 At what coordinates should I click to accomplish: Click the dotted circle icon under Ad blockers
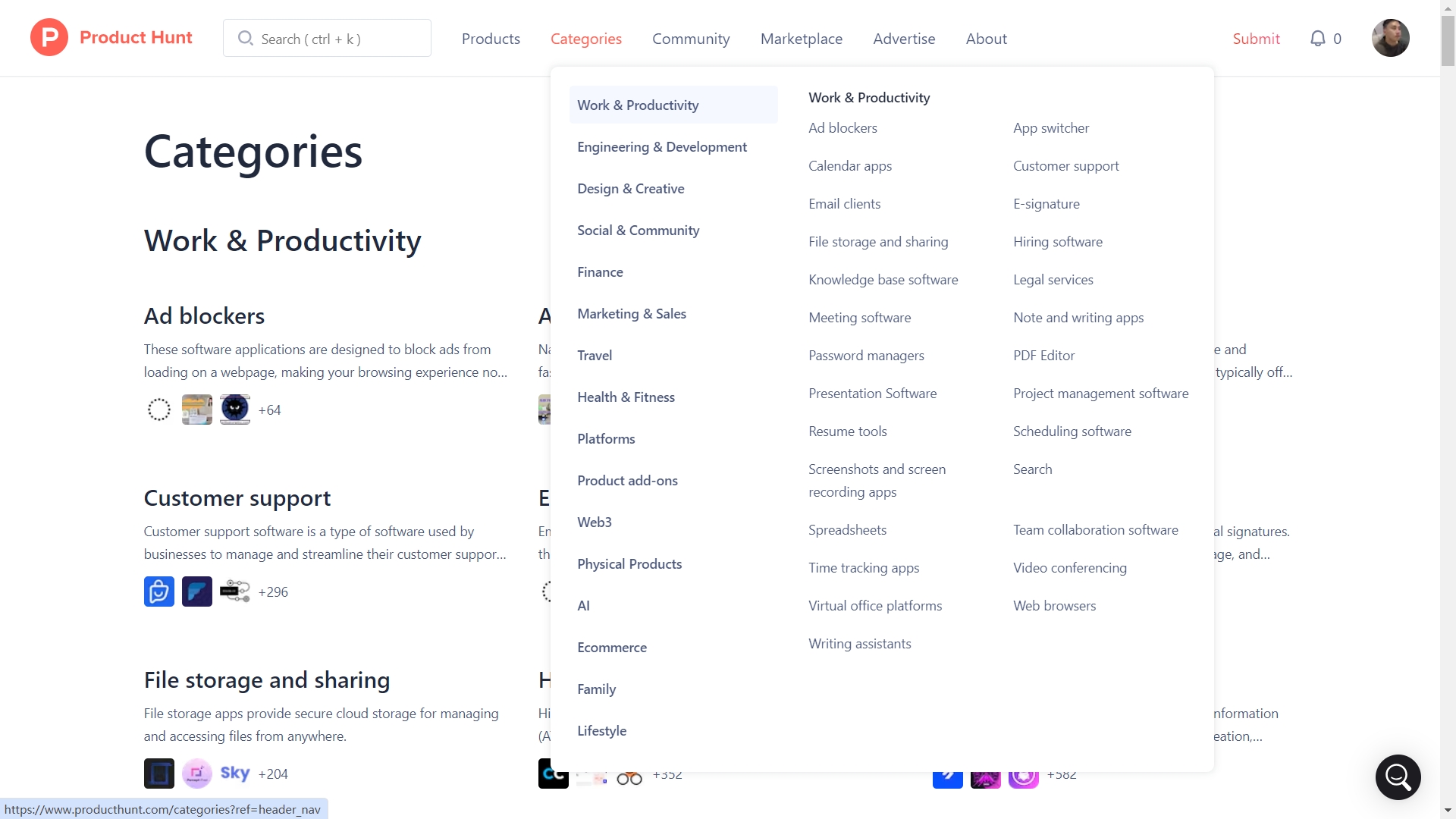tap(159, 409)
